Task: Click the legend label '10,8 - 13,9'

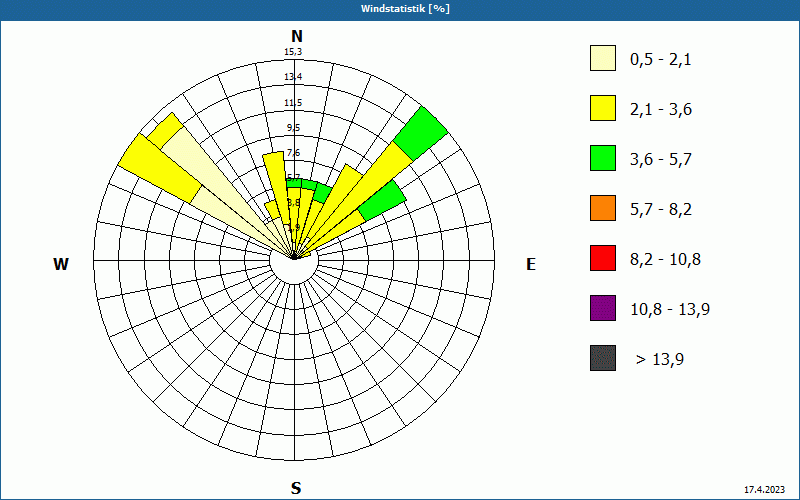Action: [x=670, y=310]
